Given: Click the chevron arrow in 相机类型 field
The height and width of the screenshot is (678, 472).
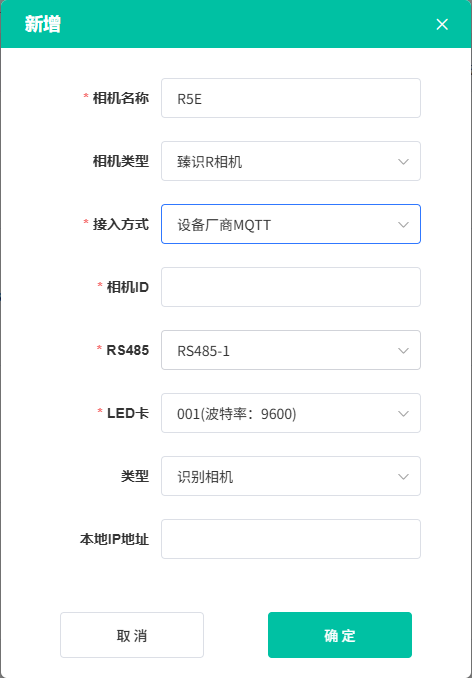Looking at the screenshot, I should pyautogui.click(x=403, y=161).
